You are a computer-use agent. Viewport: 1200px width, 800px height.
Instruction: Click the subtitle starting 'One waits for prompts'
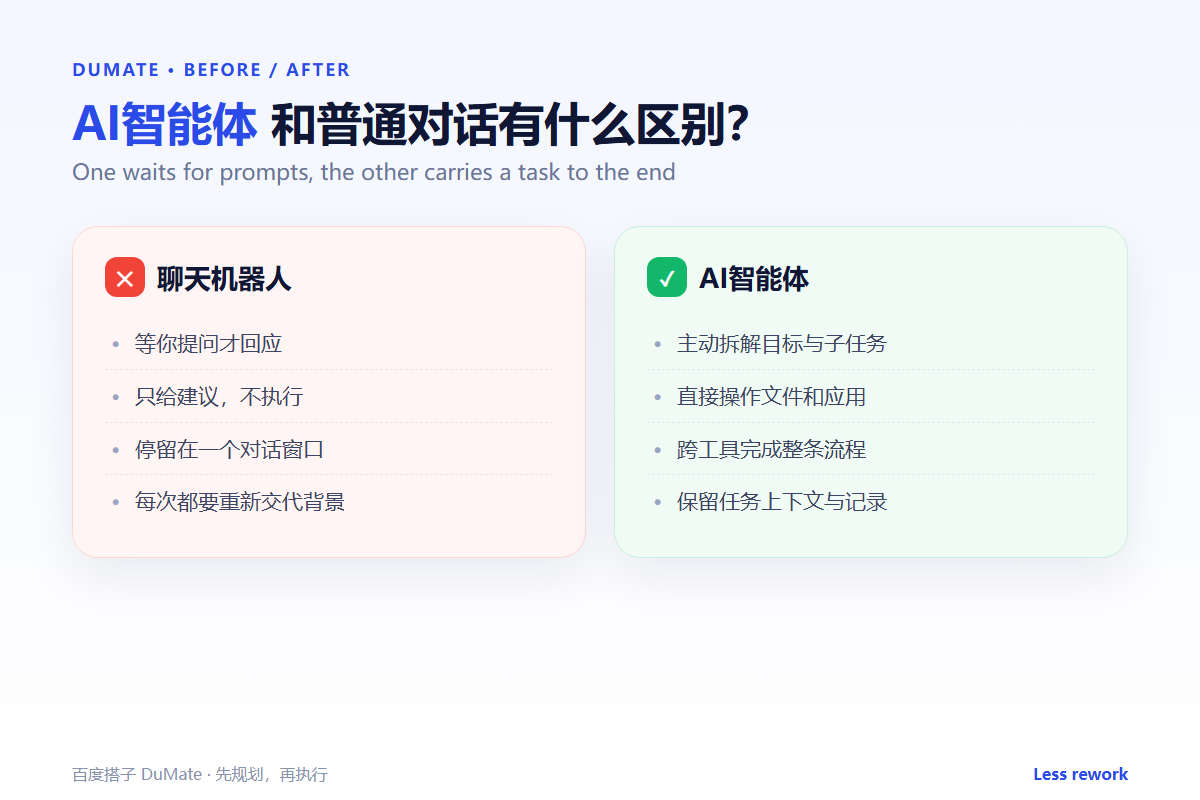coord(374,172)
